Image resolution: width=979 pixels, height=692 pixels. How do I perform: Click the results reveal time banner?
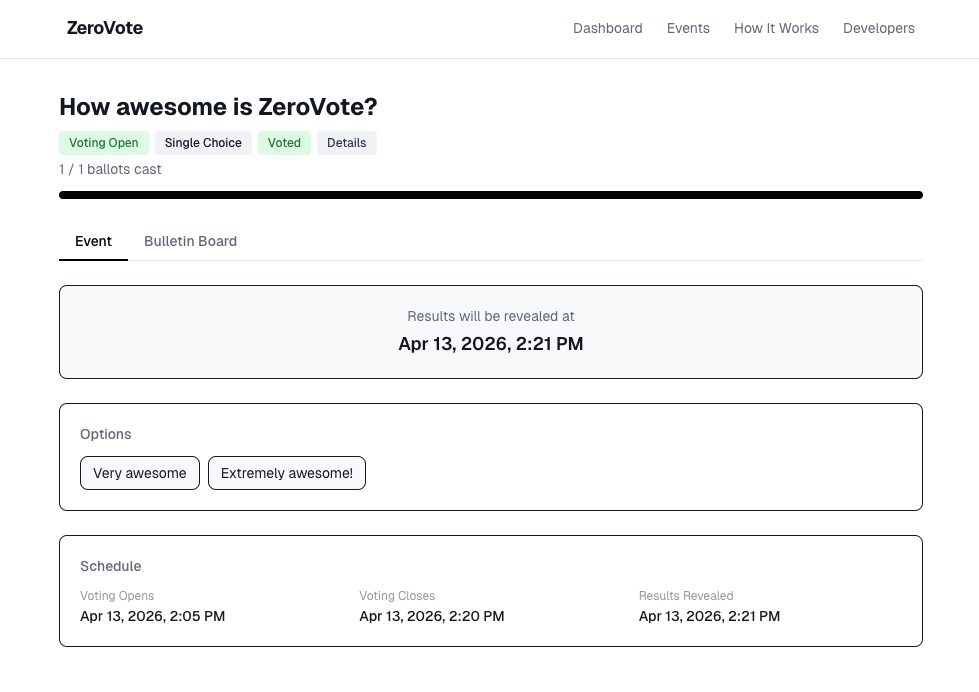click(490, 331)
